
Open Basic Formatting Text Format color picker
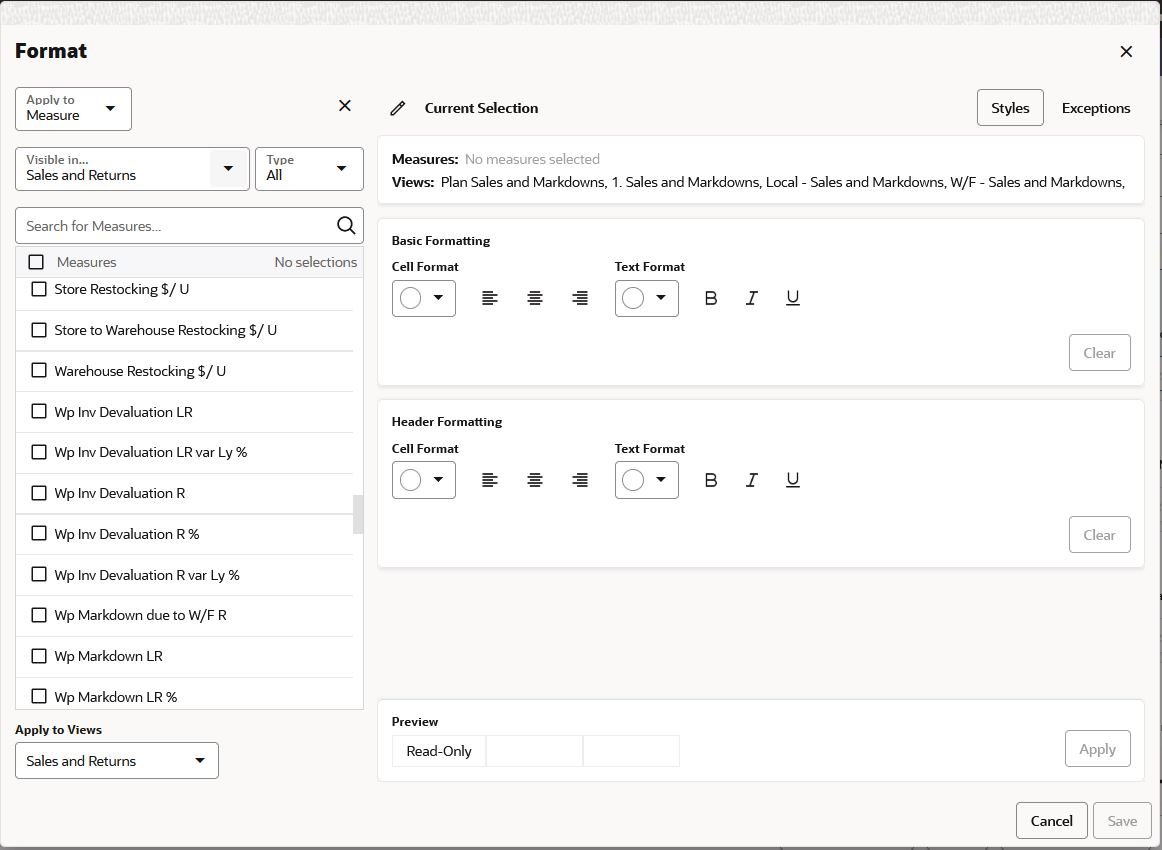(646, 298)
